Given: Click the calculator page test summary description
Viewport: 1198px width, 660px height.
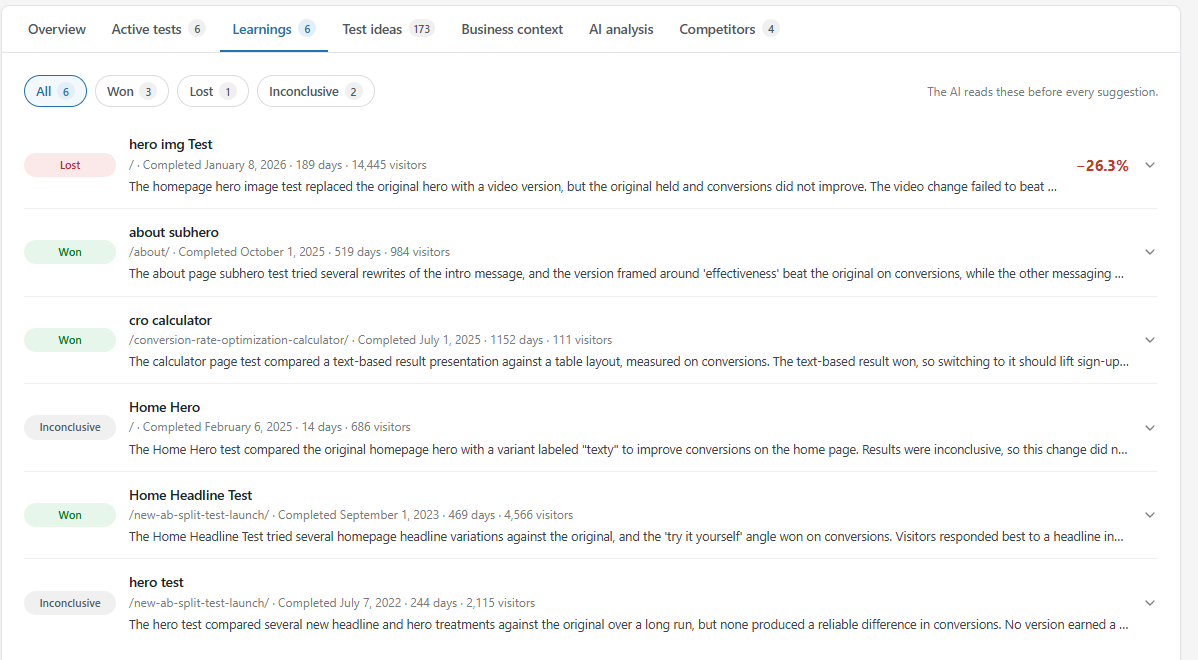Looking at the screenshot, I should pos(629,361).
